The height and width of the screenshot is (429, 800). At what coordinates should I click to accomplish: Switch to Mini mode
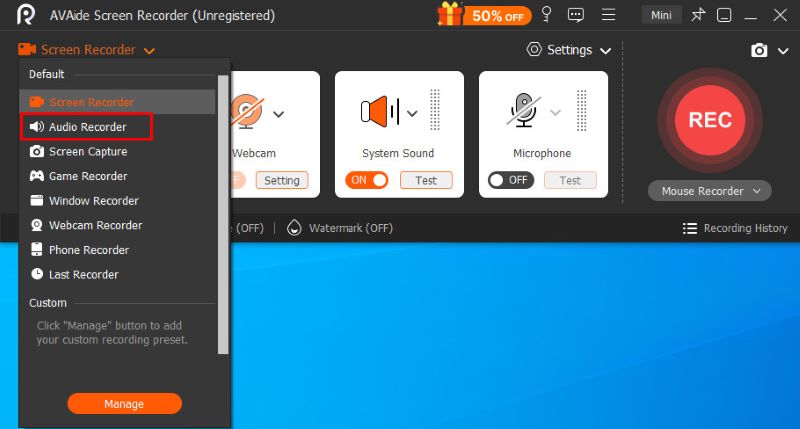pos(661,15)
